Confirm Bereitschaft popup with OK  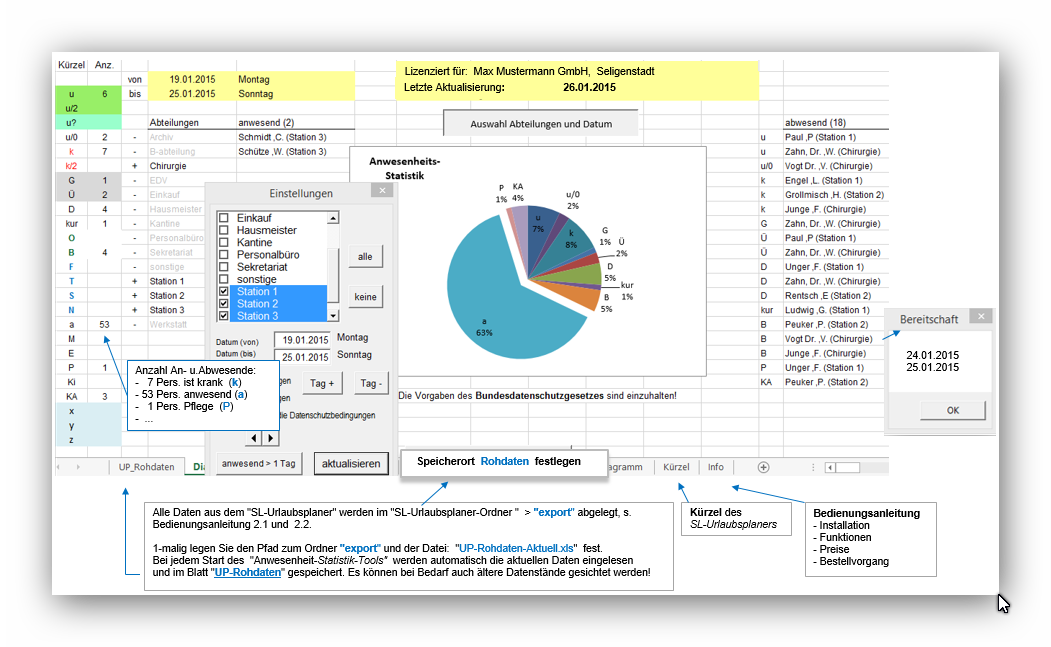(x=952, y=410)
